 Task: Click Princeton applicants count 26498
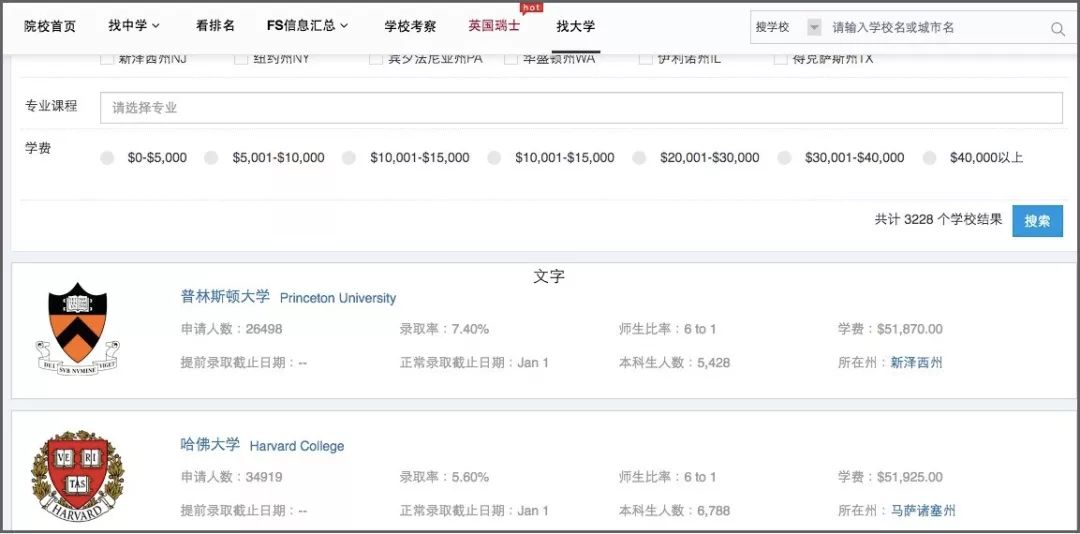(264, 329)
